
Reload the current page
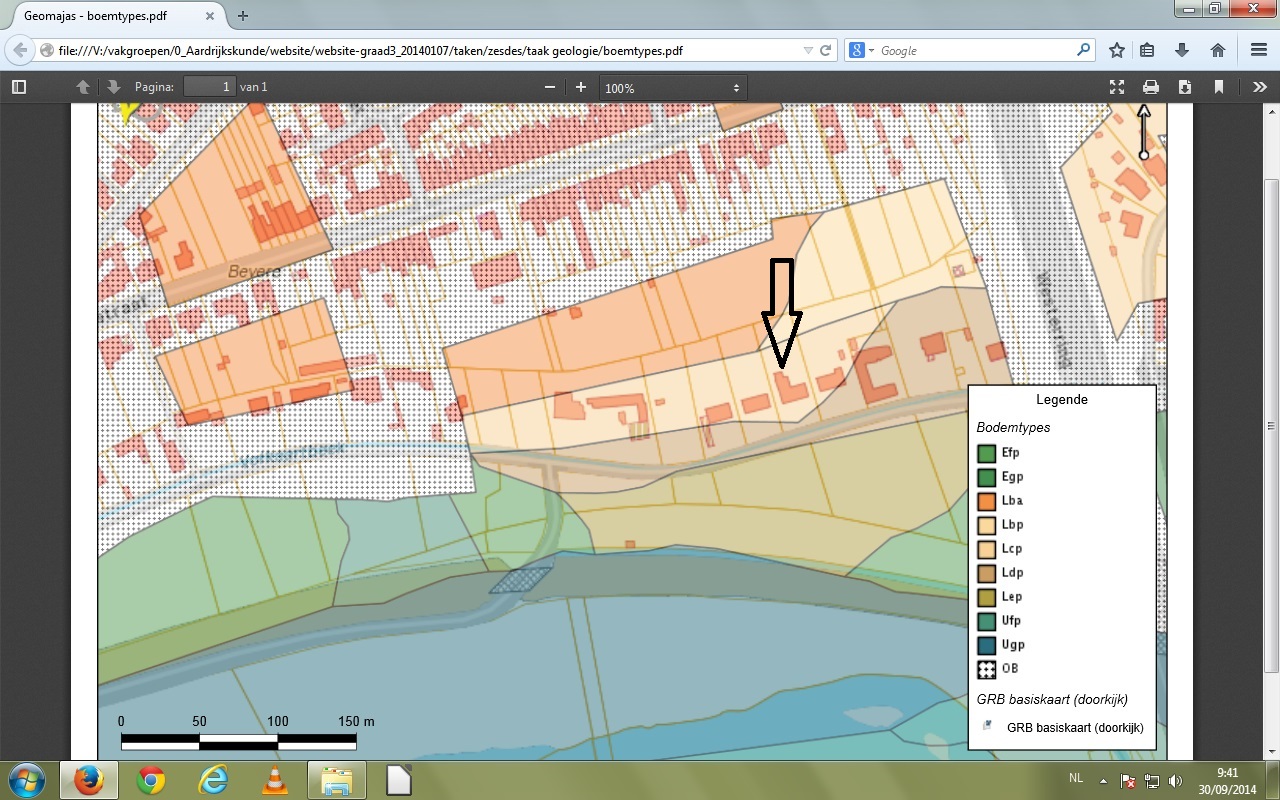click(826, 50)
